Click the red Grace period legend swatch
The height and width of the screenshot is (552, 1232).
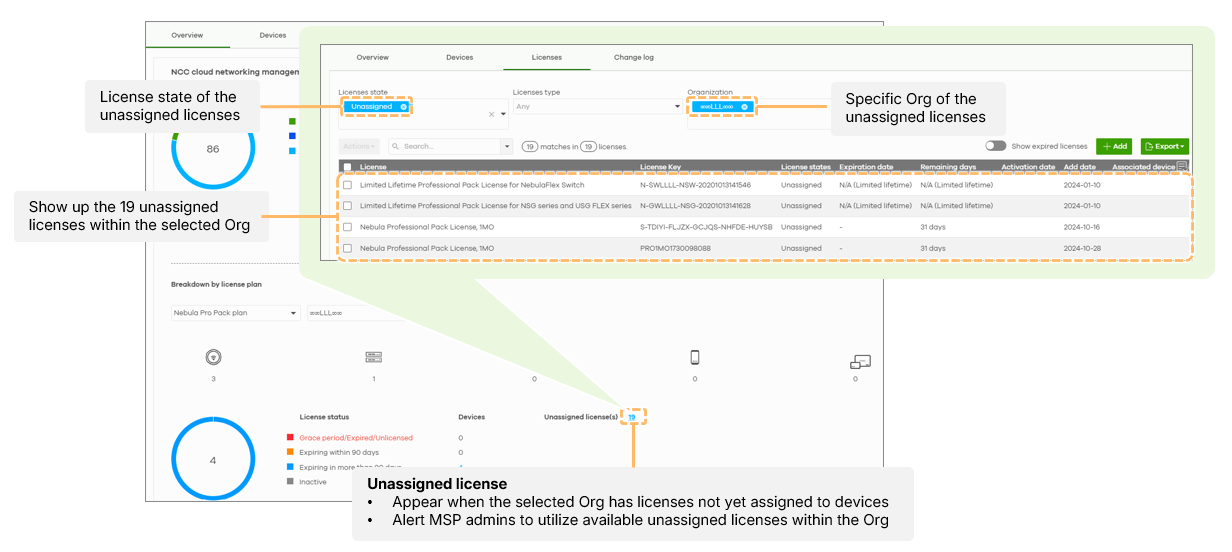[x=290, y=437]
